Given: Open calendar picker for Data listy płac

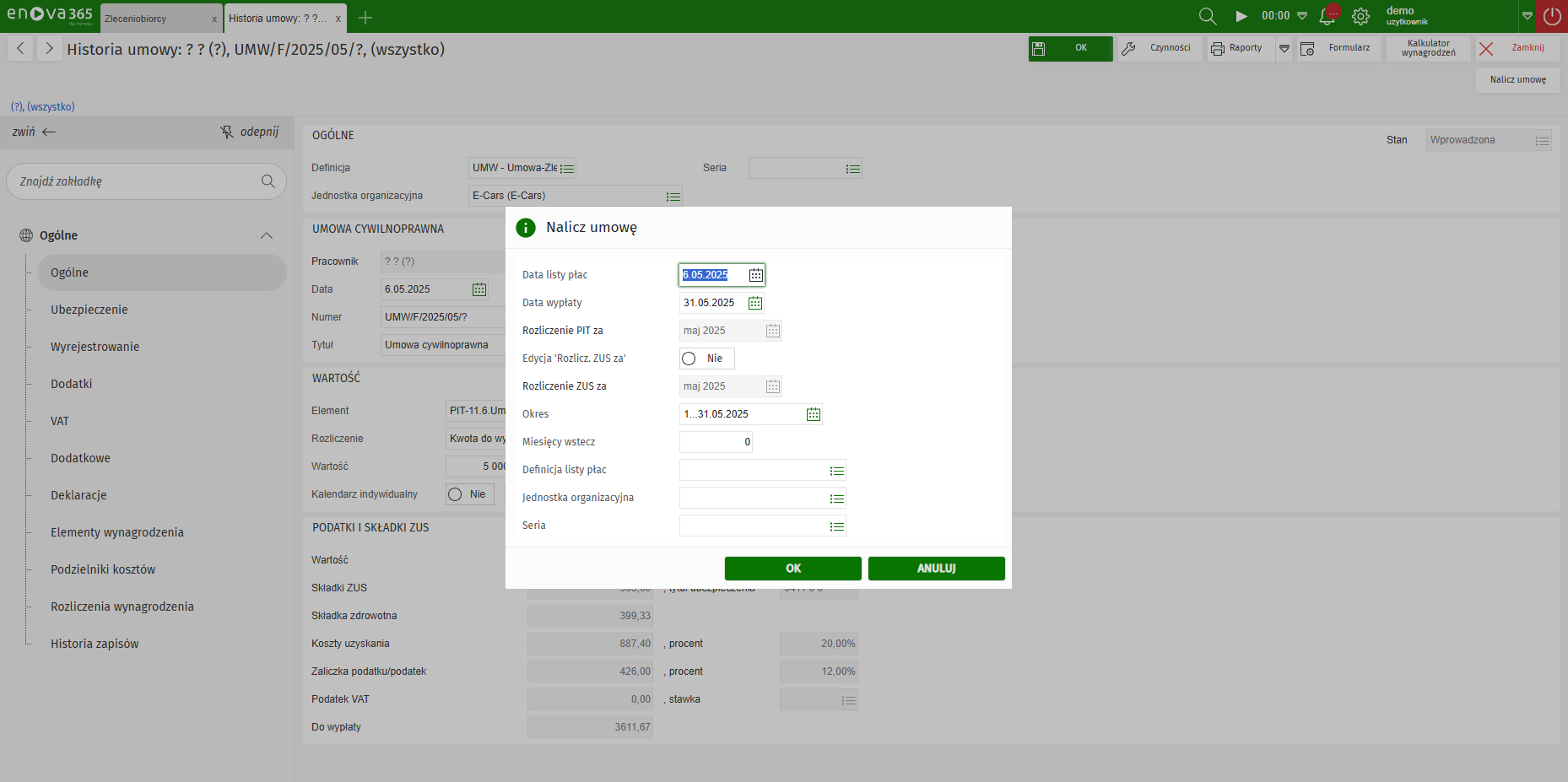Looking at the screenshot, I should point(755,275).
